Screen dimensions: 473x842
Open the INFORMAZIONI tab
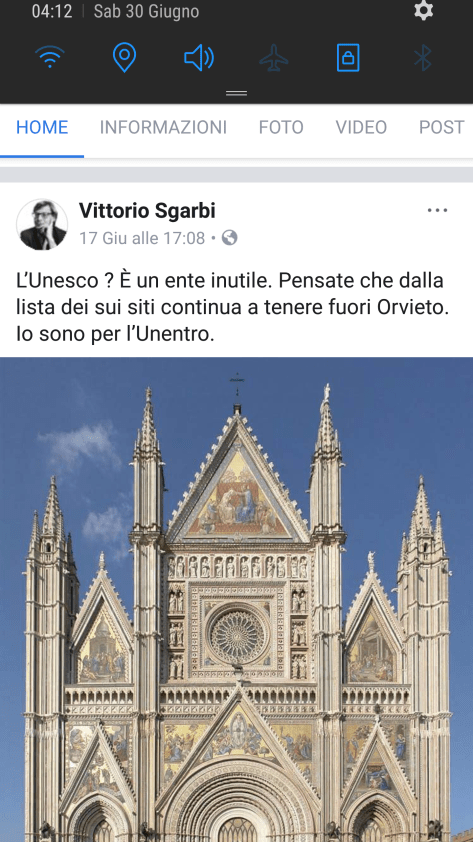click(x=163, y=127)
